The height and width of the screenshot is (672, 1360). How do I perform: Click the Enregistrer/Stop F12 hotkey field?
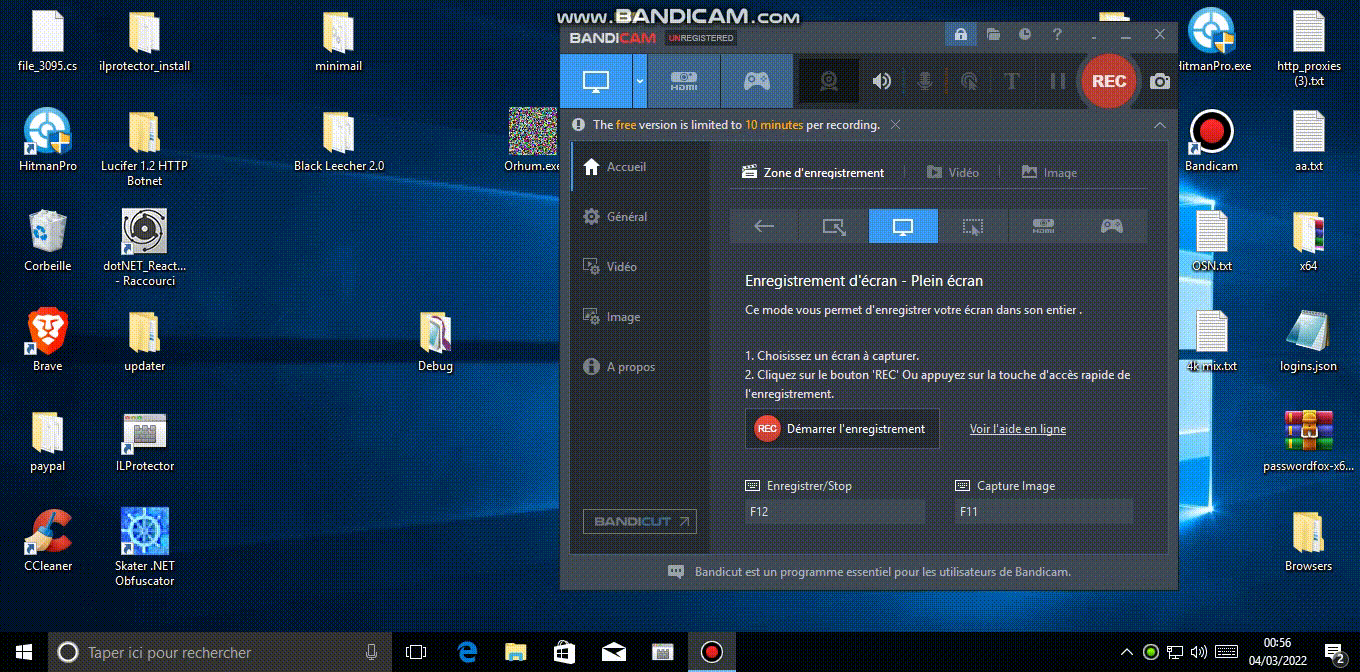(835, 512)
